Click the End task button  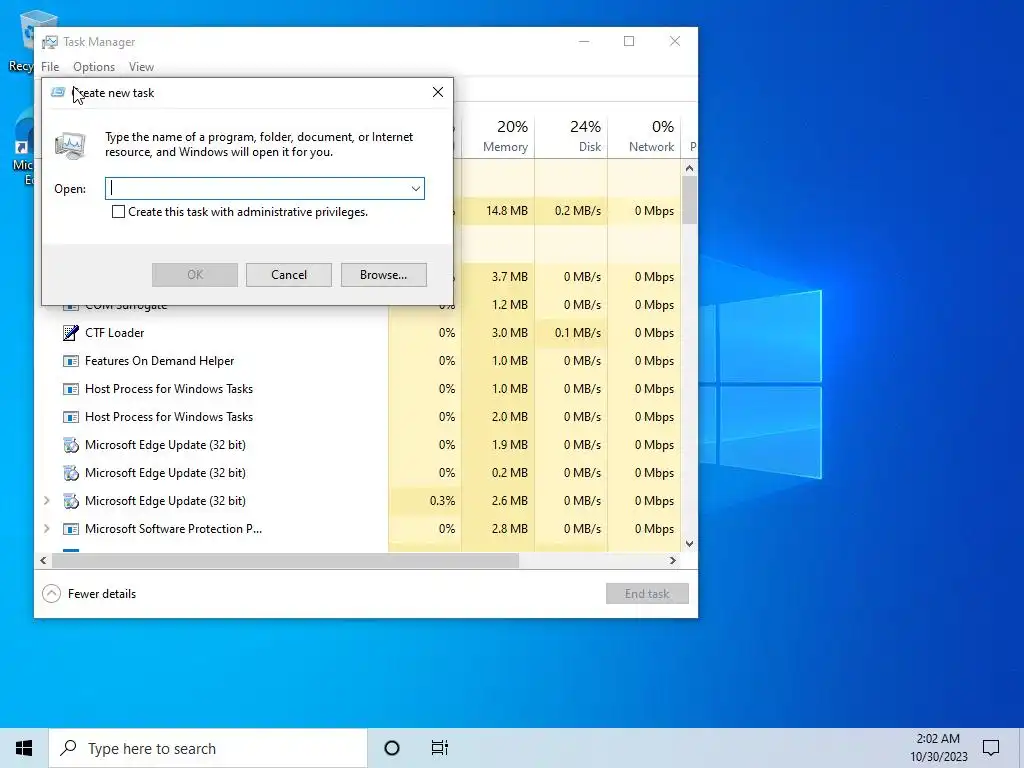647,594
